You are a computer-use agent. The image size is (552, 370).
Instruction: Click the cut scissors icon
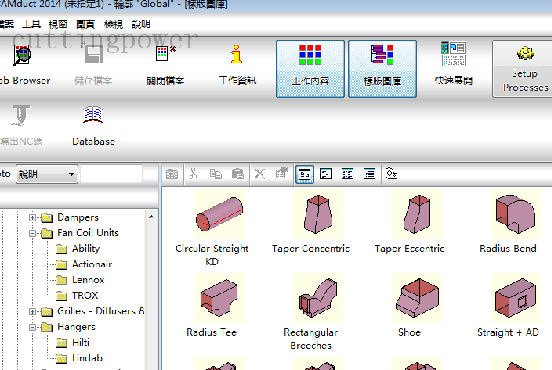(193, 174)
